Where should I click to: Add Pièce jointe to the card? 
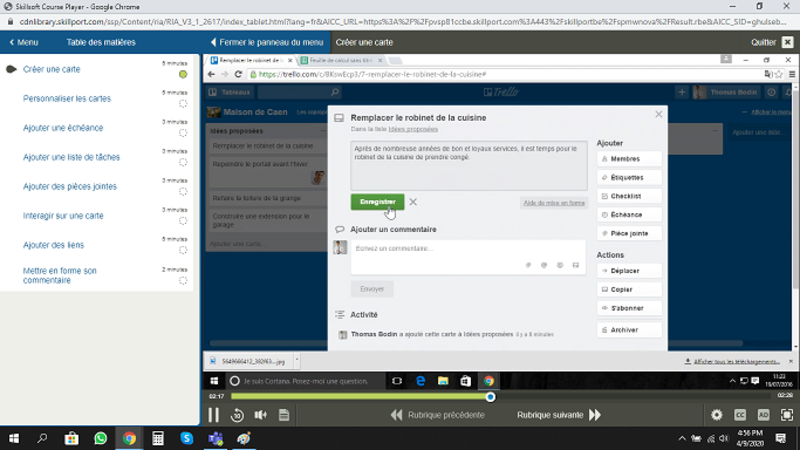tap(629, 233)
